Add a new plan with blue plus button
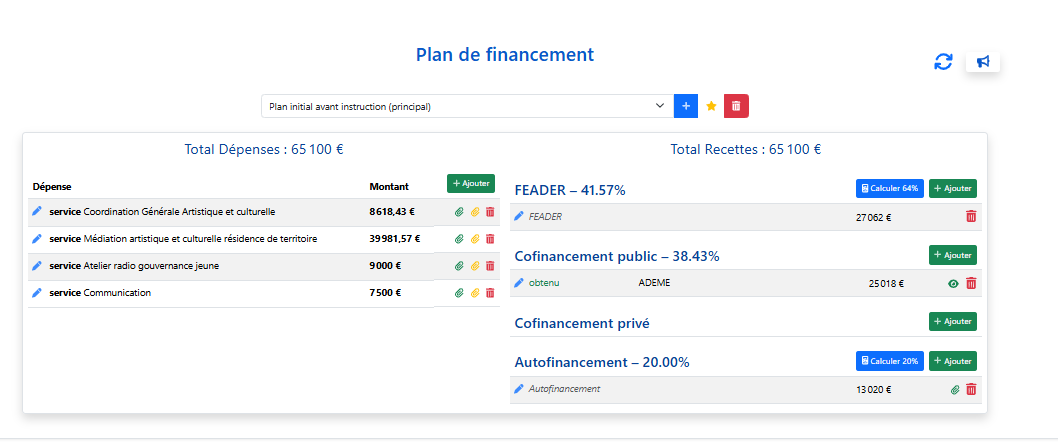Image resolution: width=1058 pixels, height=445 pixels. (686, 106)
